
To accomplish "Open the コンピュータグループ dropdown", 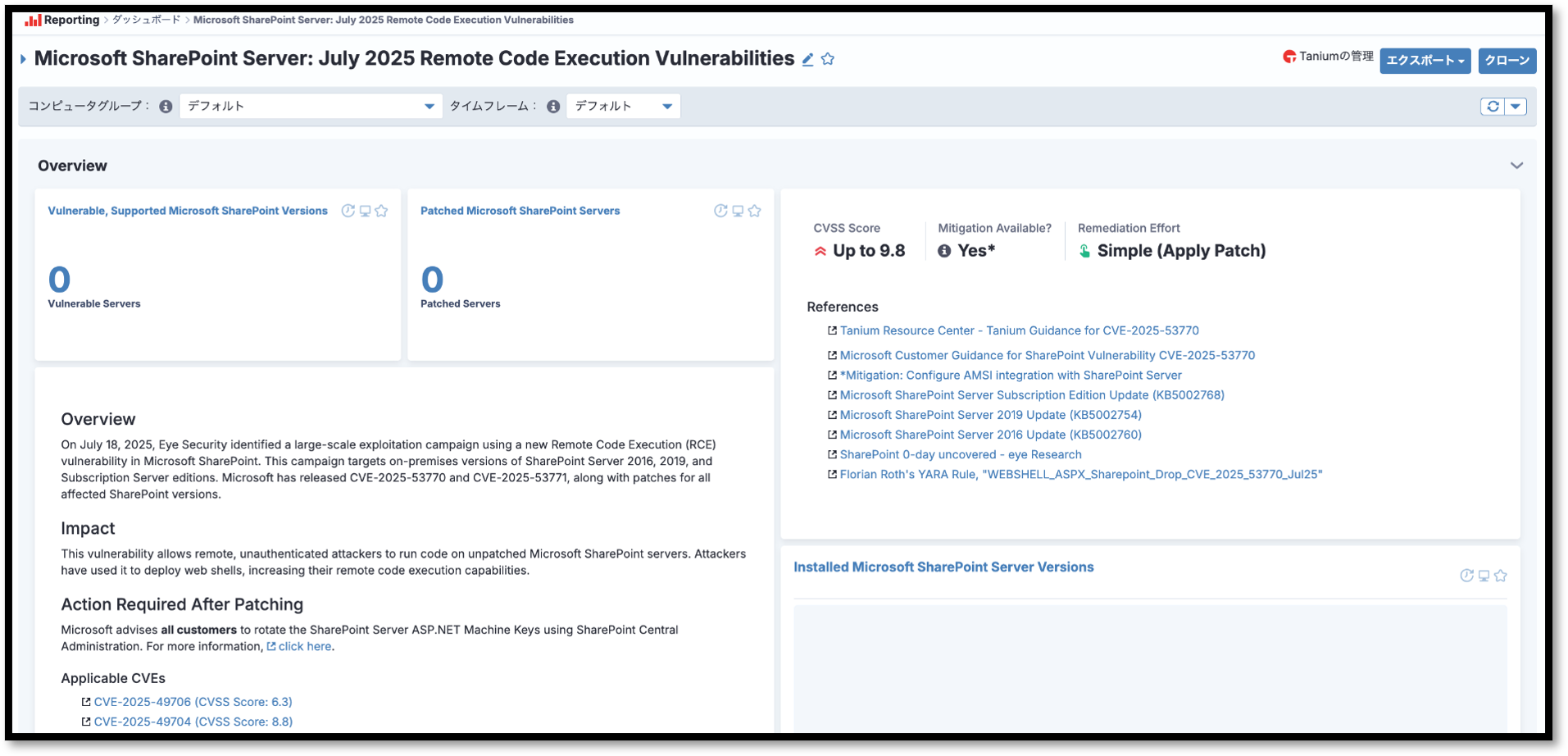I will (311, 106).
